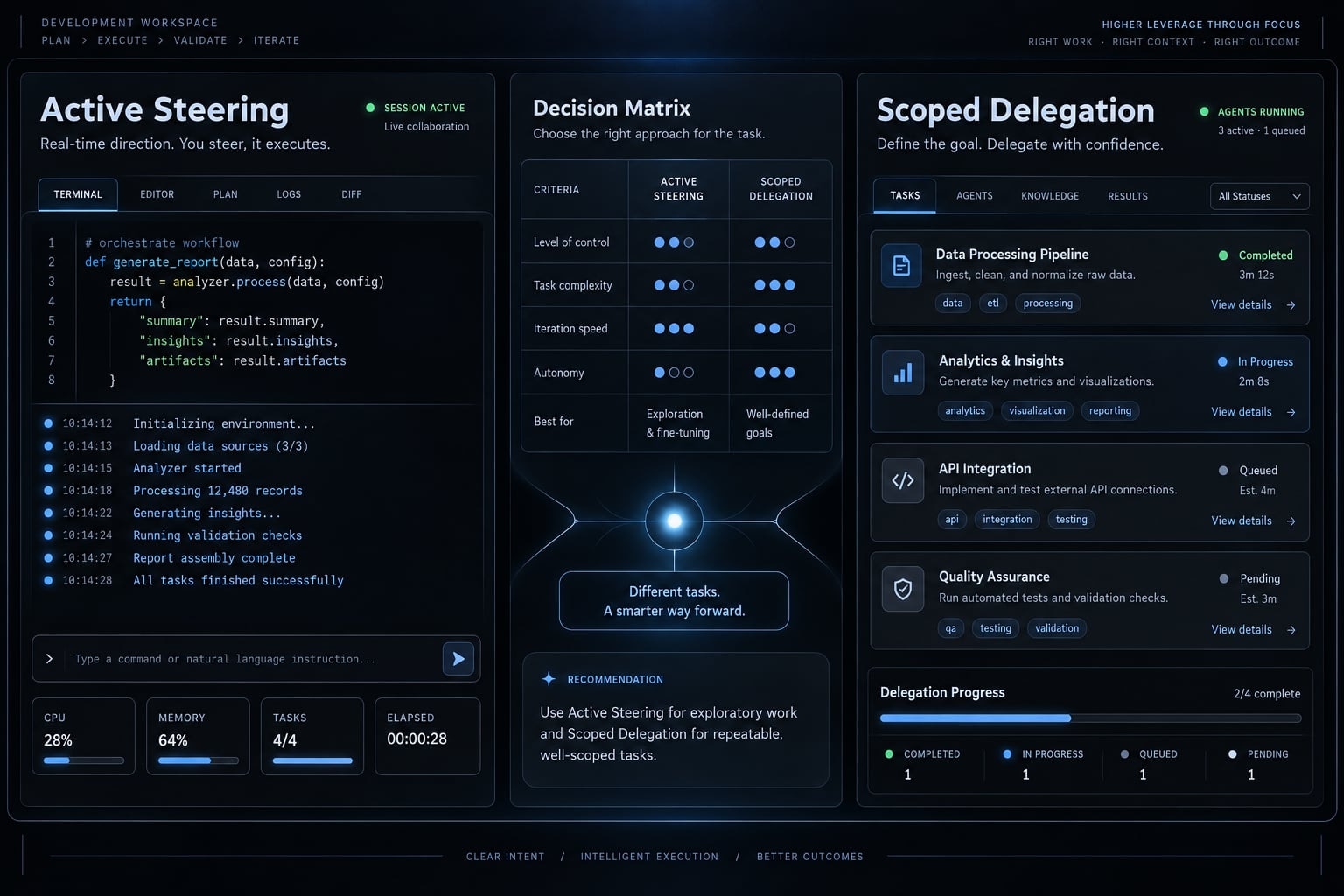Open the Data Processing Pipeline document icon
Screen dimensions: 1344x896
901,265
